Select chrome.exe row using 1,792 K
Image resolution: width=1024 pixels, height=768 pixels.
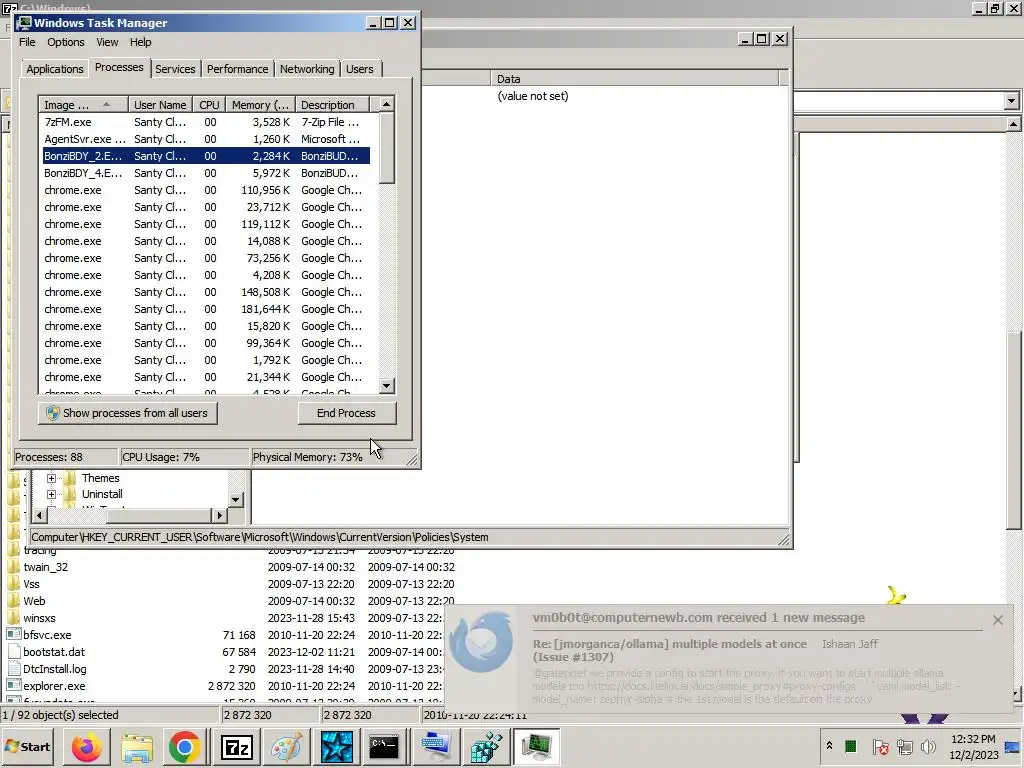pos(206,360)
